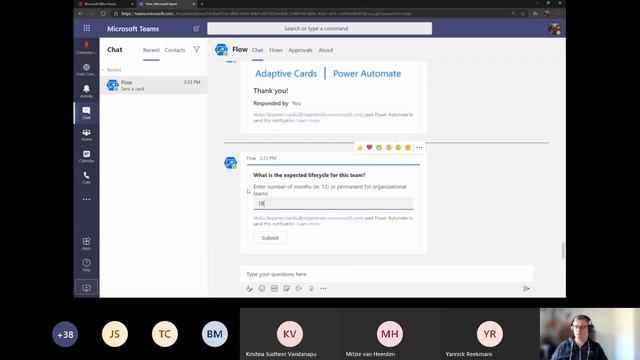The height and width of the screenshot is (360, 640).
Task: Start a new chat with compose icon
Action: coord(196,29)
